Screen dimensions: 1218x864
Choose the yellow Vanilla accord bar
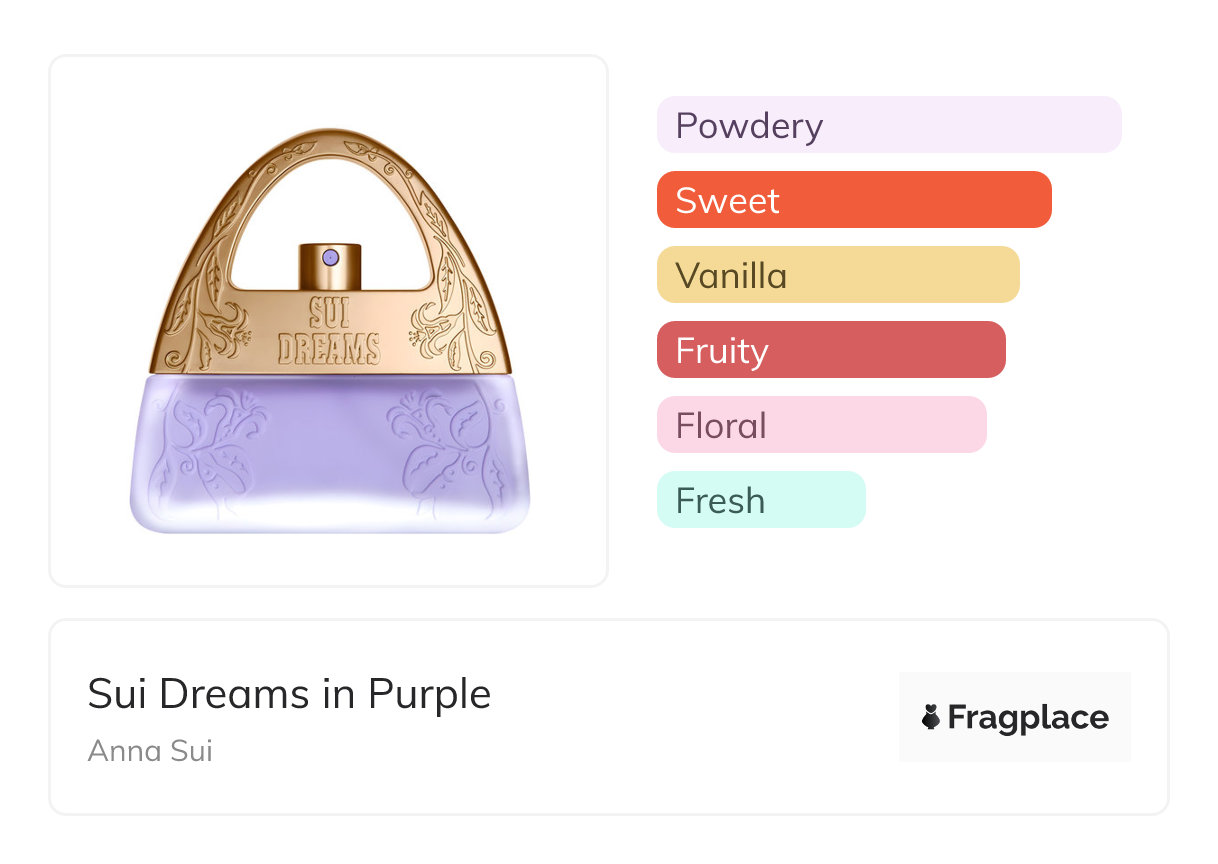(x=837, y=275)
